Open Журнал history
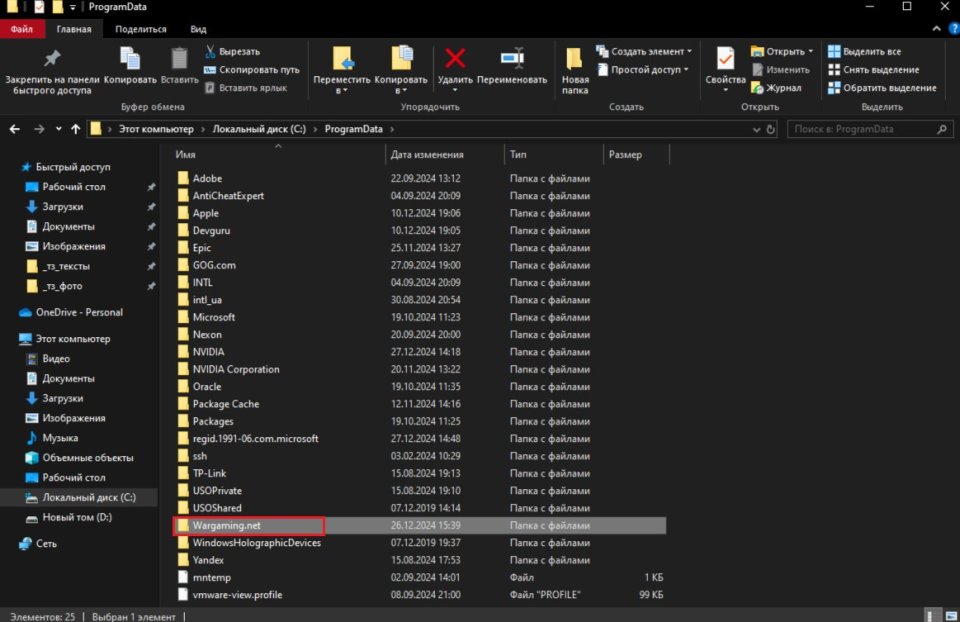This screenshot has height=622, width=960. click(x=776, y=88)
